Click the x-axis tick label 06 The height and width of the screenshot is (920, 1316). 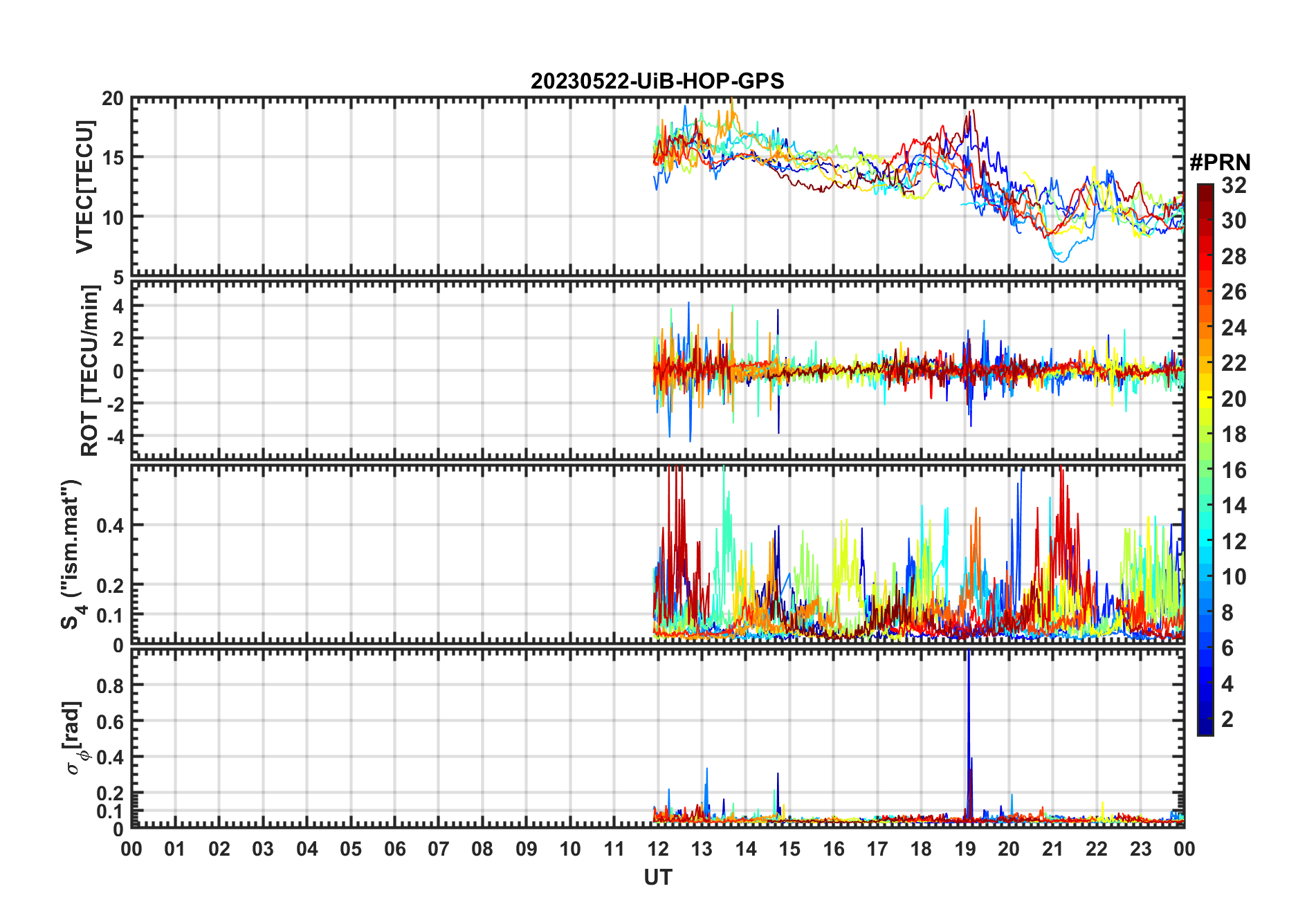coord(394,849)
